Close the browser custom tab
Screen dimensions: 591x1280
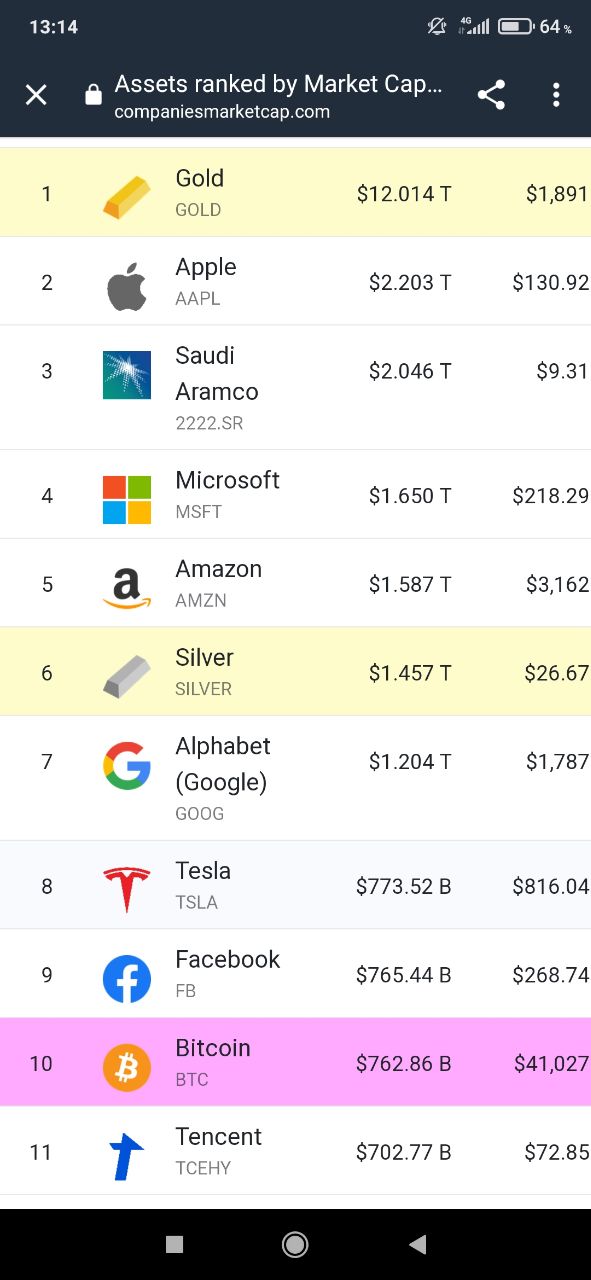(x=36, y=95)
